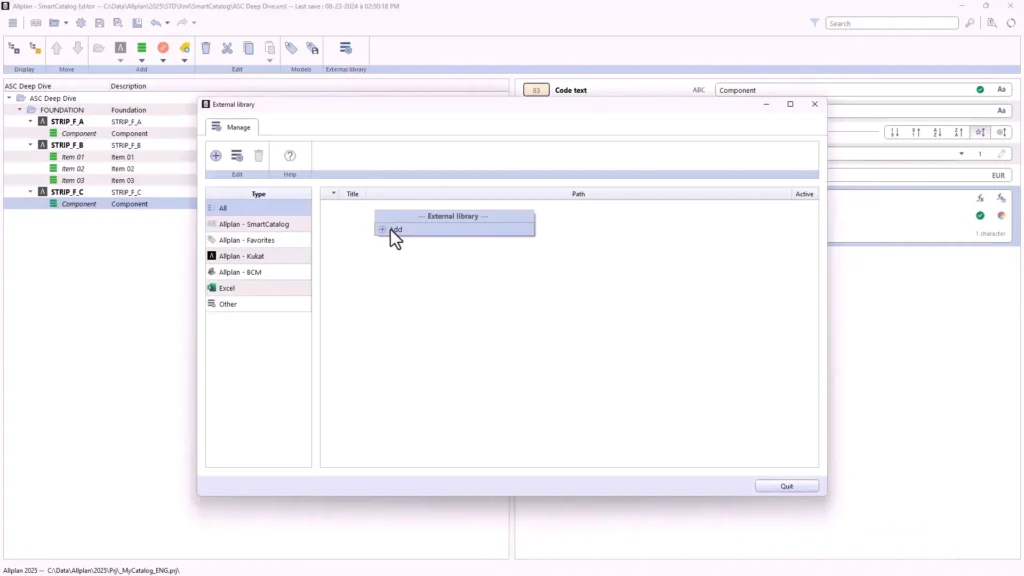Screen dimensions: 1024x576
Task: Switch to the Manage tab in External library
Action: [234, 127]
